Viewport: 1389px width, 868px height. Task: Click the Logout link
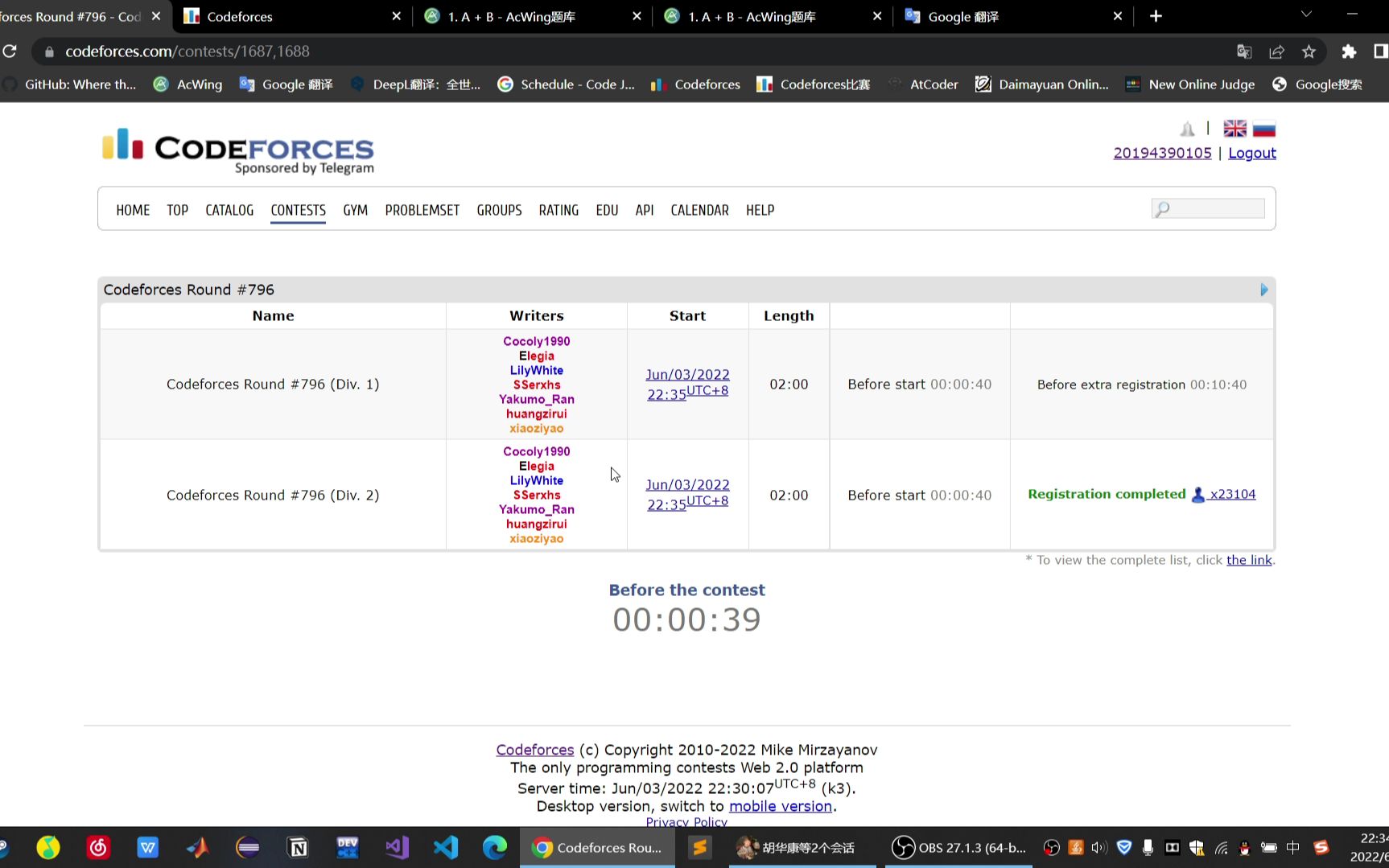(1251, 153)
